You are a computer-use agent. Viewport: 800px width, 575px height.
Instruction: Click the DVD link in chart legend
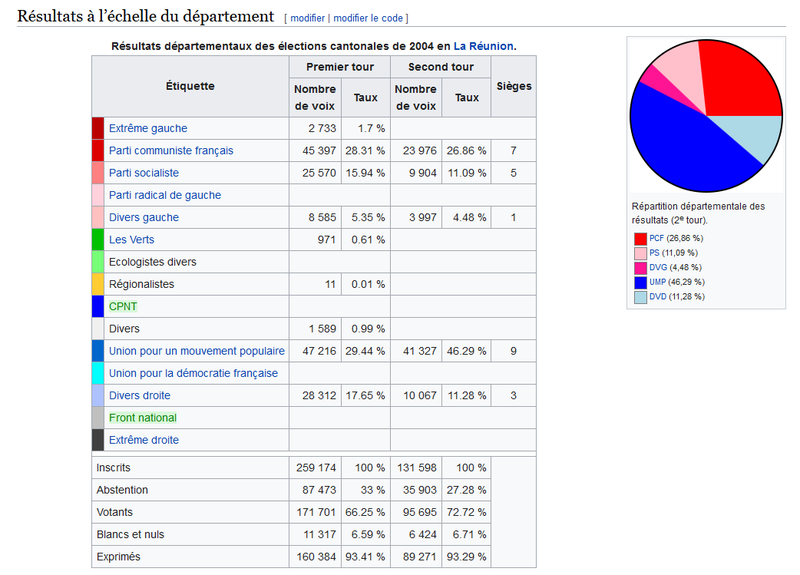[658, 297]
